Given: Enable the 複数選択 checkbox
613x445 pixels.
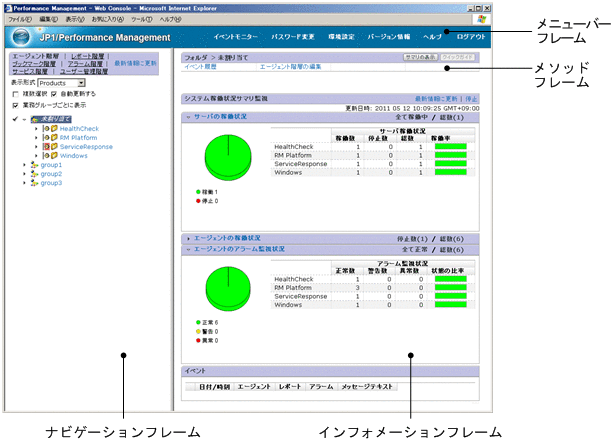Looking at the screenshot, I should click(x=16, y=94).
